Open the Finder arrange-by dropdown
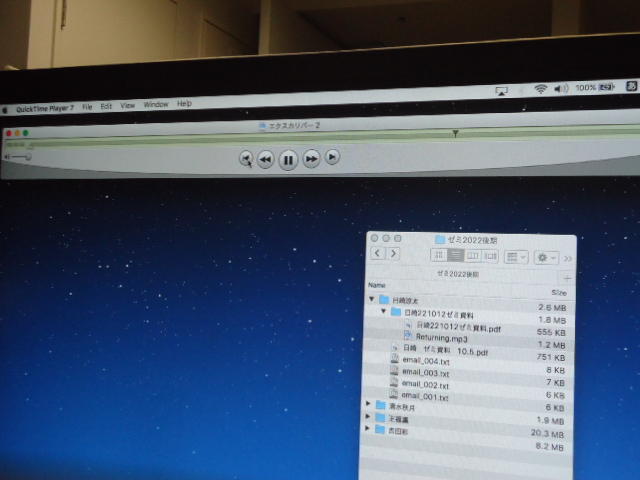This screenshot has height=480, width=640. coord(516,257)
